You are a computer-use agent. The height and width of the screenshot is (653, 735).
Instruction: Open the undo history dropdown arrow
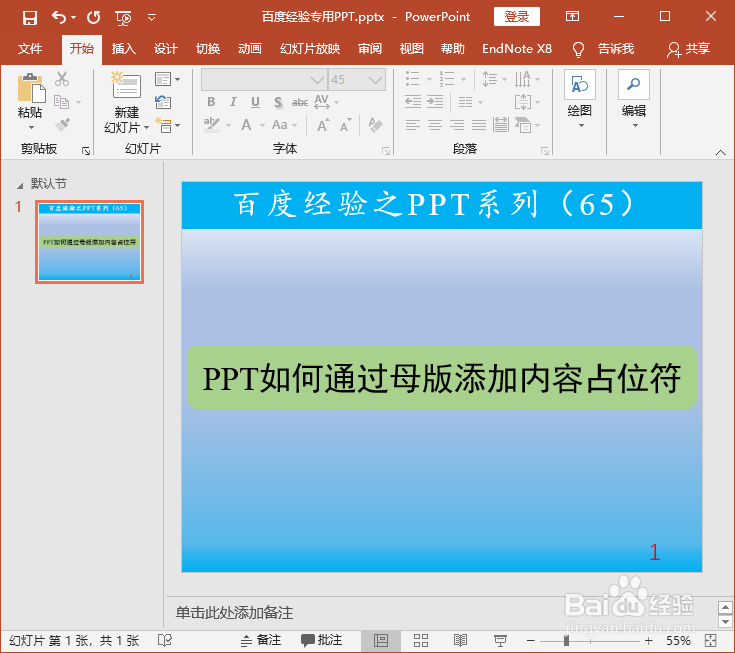click(x=74, y=18)
